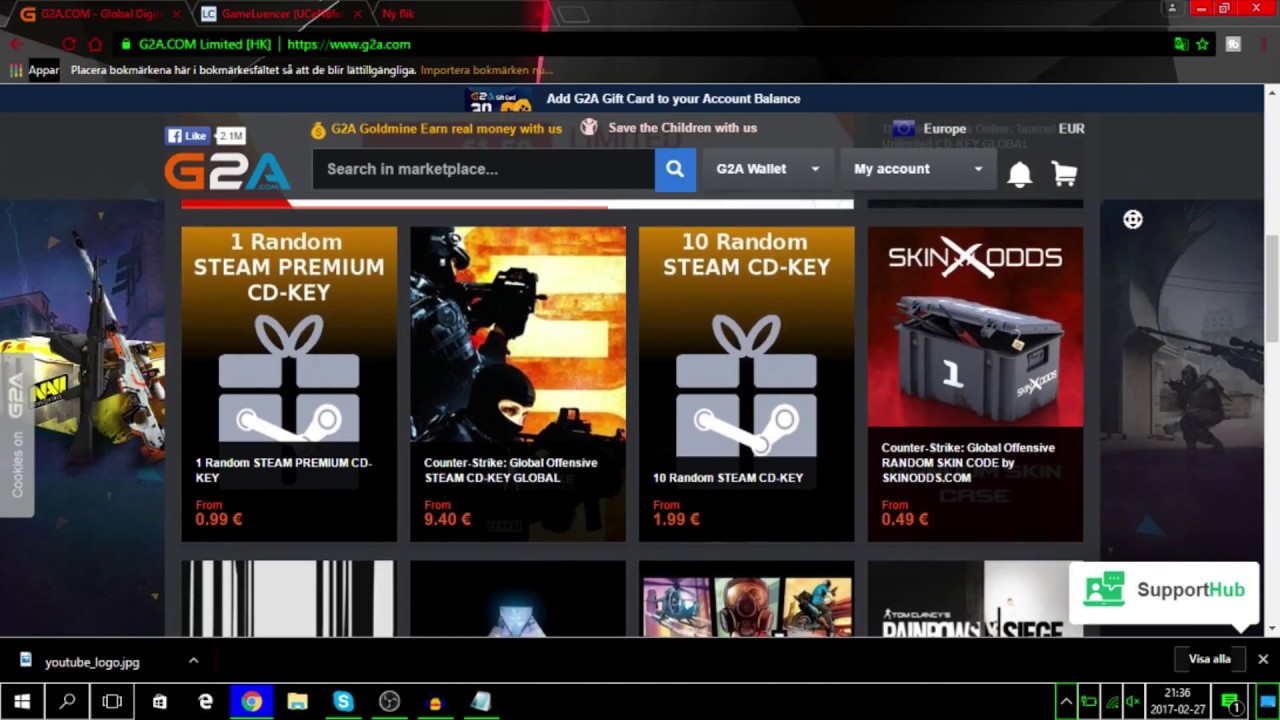Click the volume icon in system tray

pyautogui.click(x=1134, y=702)
